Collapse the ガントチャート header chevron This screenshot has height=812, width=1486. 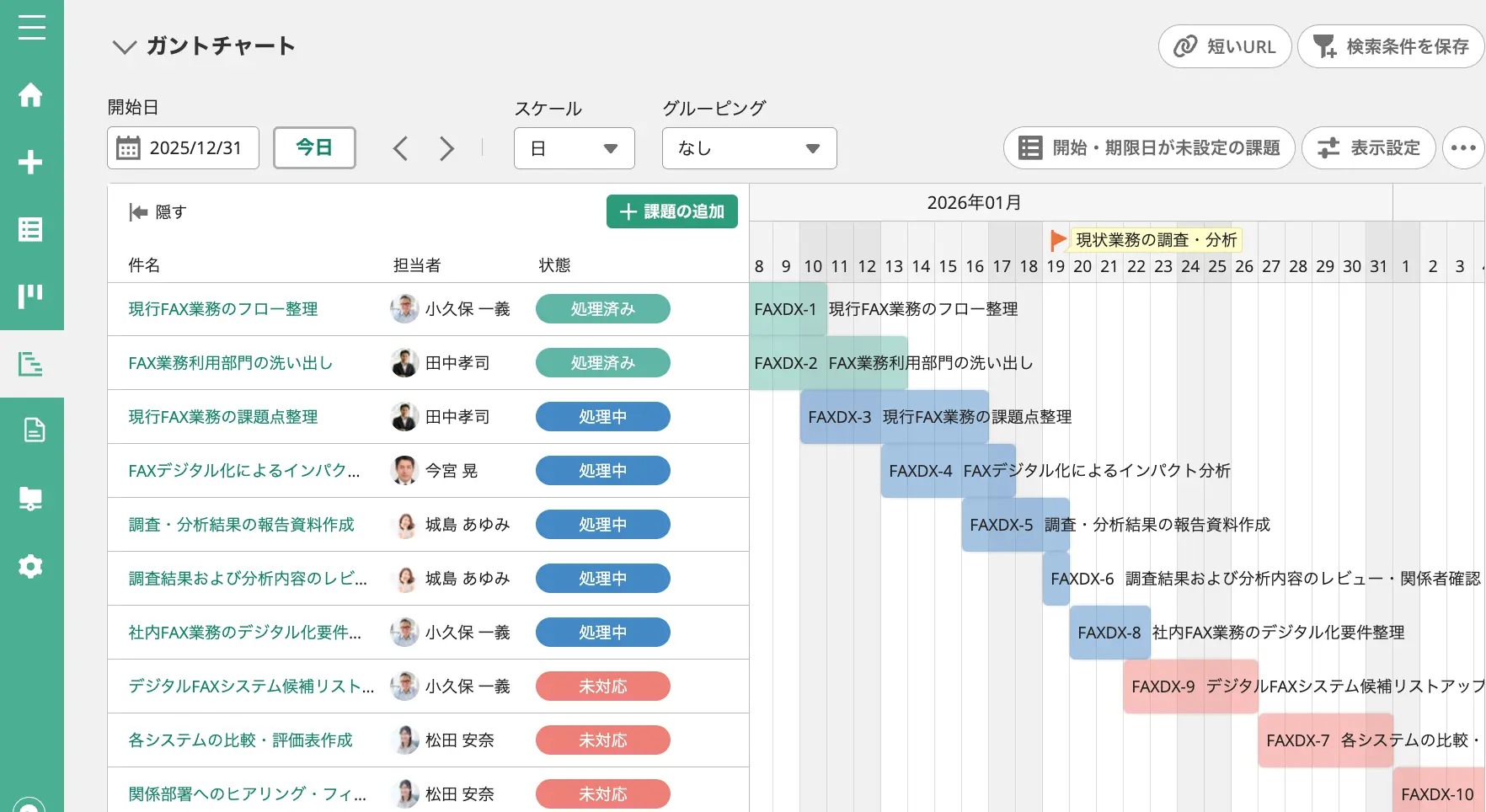(124, 47)
